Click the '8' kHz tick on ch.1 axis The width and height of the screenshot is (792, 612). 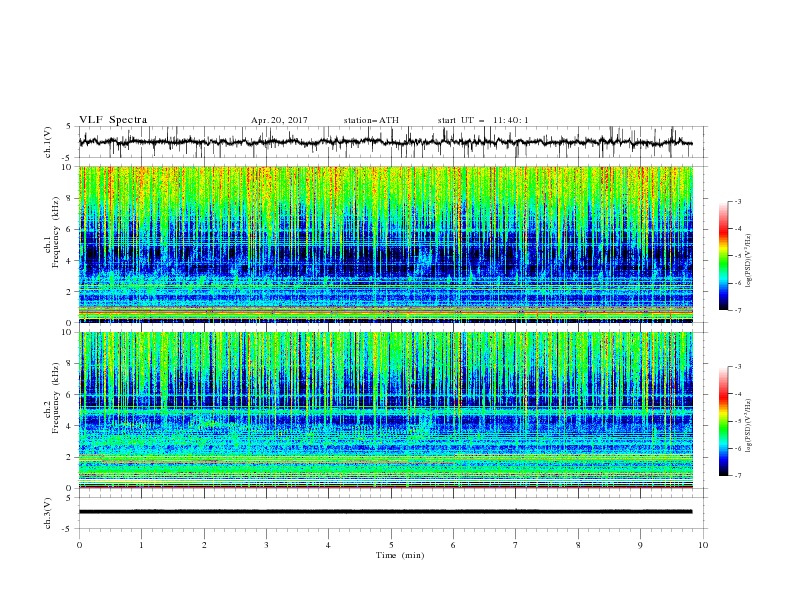tap(71, 198)
